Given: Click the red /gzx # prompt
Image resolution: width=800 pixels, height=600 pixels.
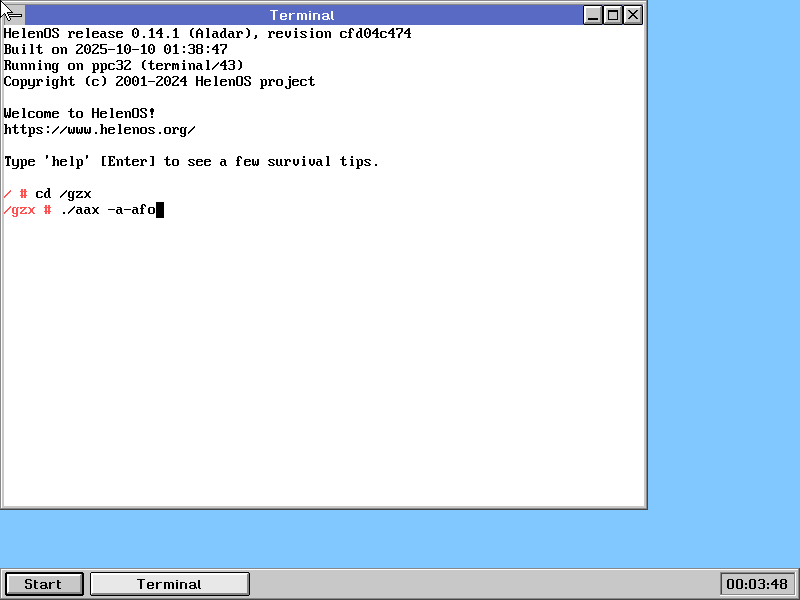Looking at the screenshot, I should tap(27, 210).
